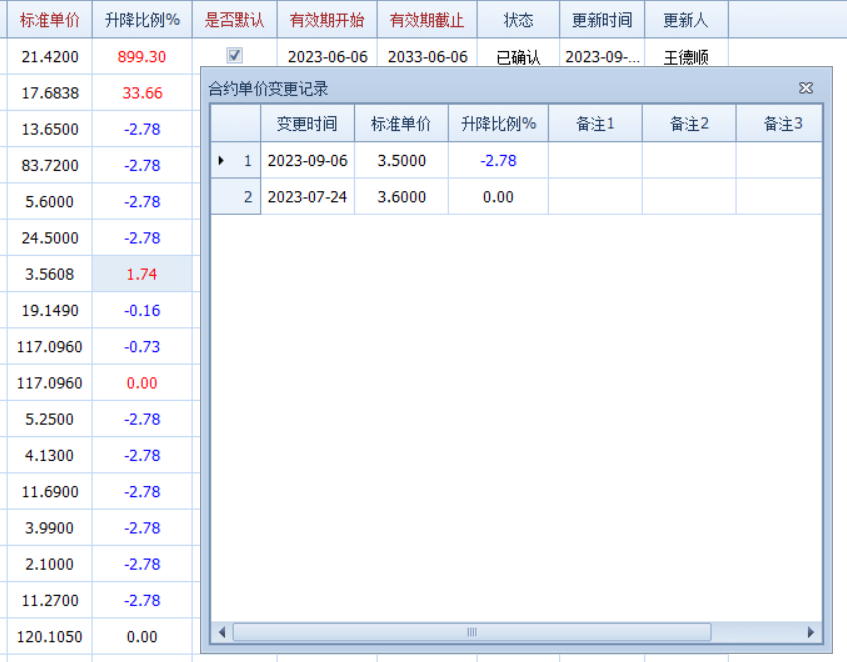Click the 更新人 column header
The height and width of the screenshot is (662, 847).
pos(686,20)
